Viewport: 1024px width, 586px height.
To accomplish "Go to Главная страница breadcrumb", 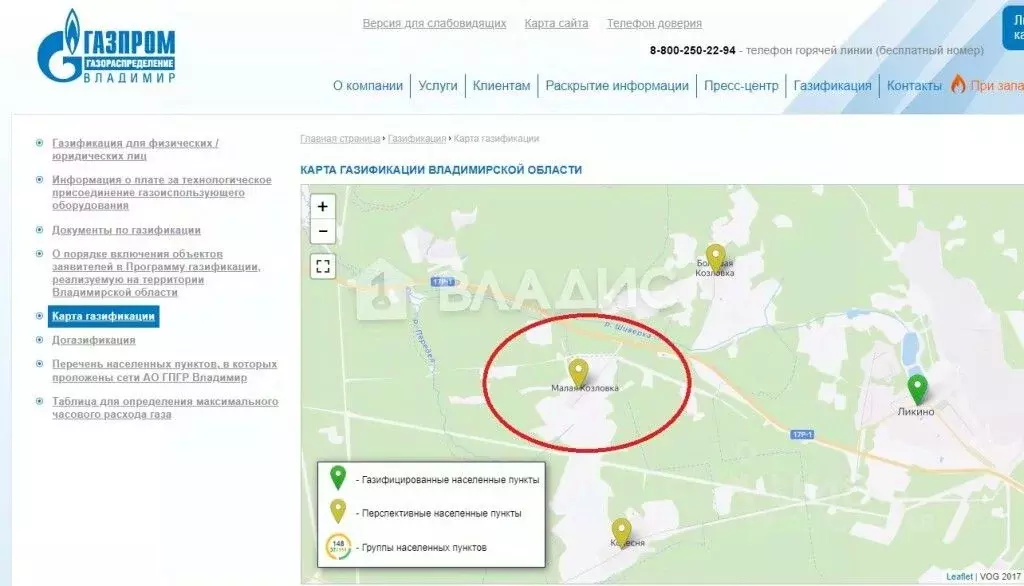I will click(340, 138).
